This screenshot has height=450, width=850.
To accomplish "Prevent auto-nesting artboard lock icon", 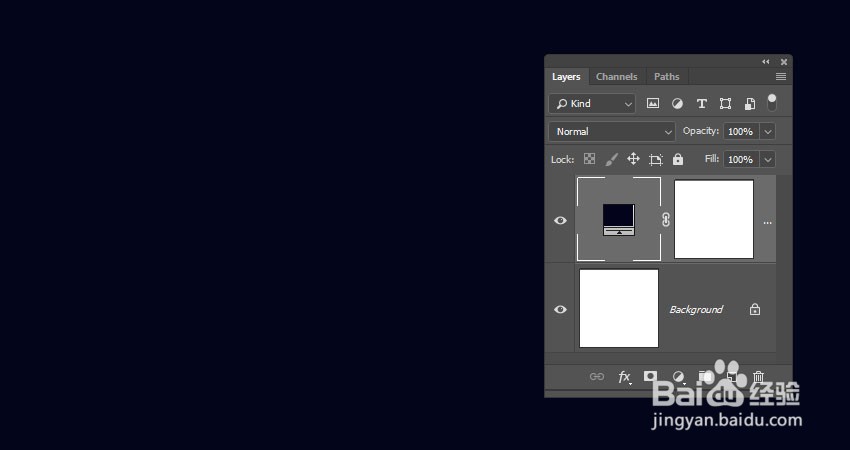I will [656, 159].
